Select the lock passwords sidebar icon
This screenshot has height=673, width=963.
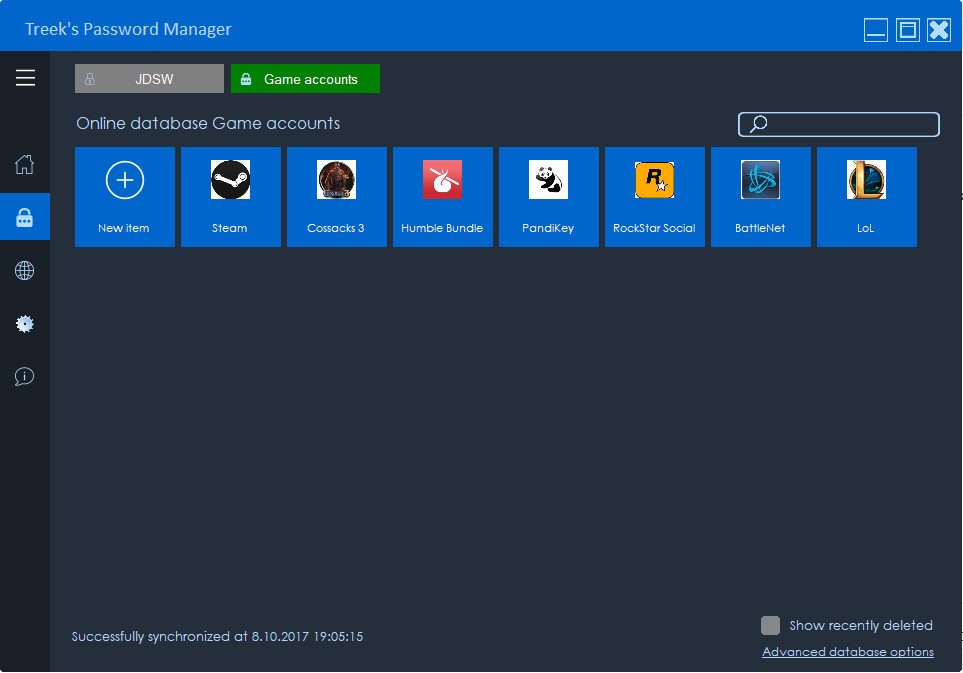coord(25,217)
